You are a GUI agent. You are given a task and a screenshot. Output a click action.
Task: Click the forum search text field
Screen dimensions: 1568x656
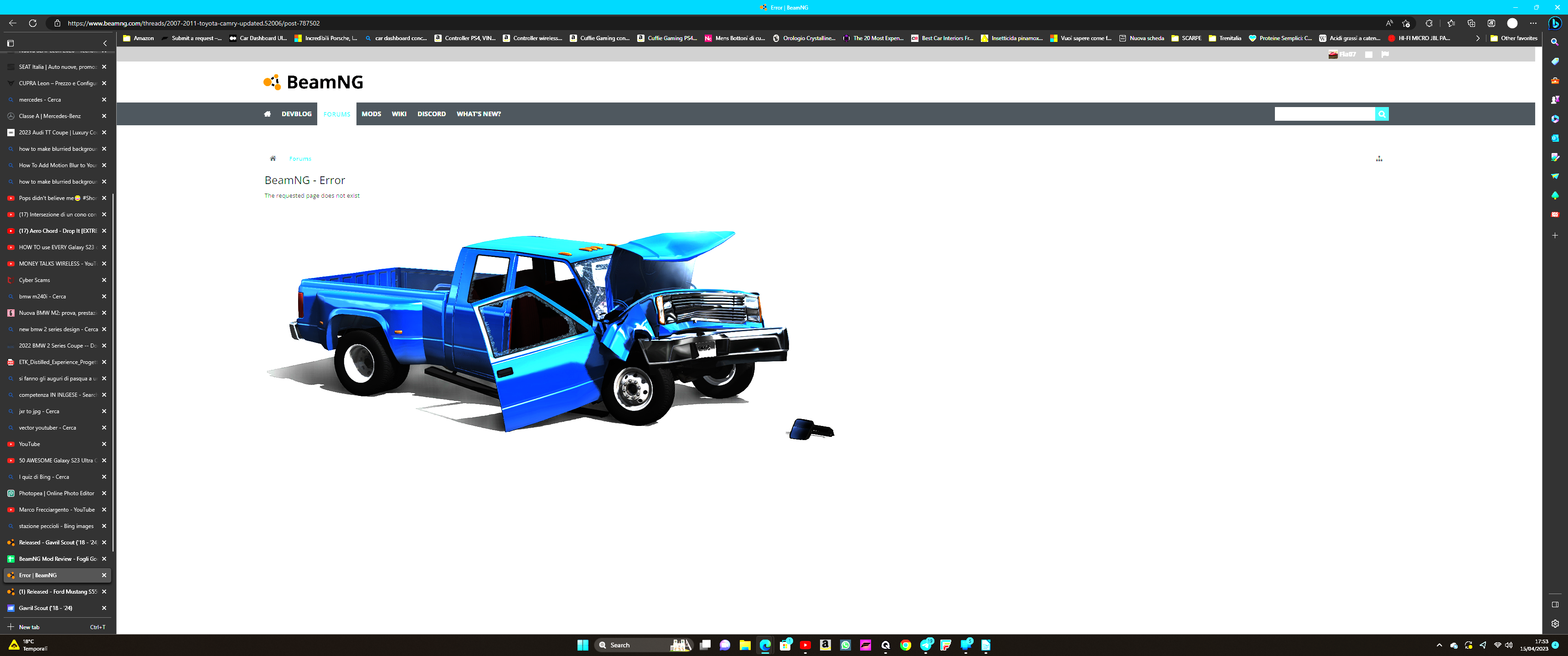click(x=1324, y=114)
